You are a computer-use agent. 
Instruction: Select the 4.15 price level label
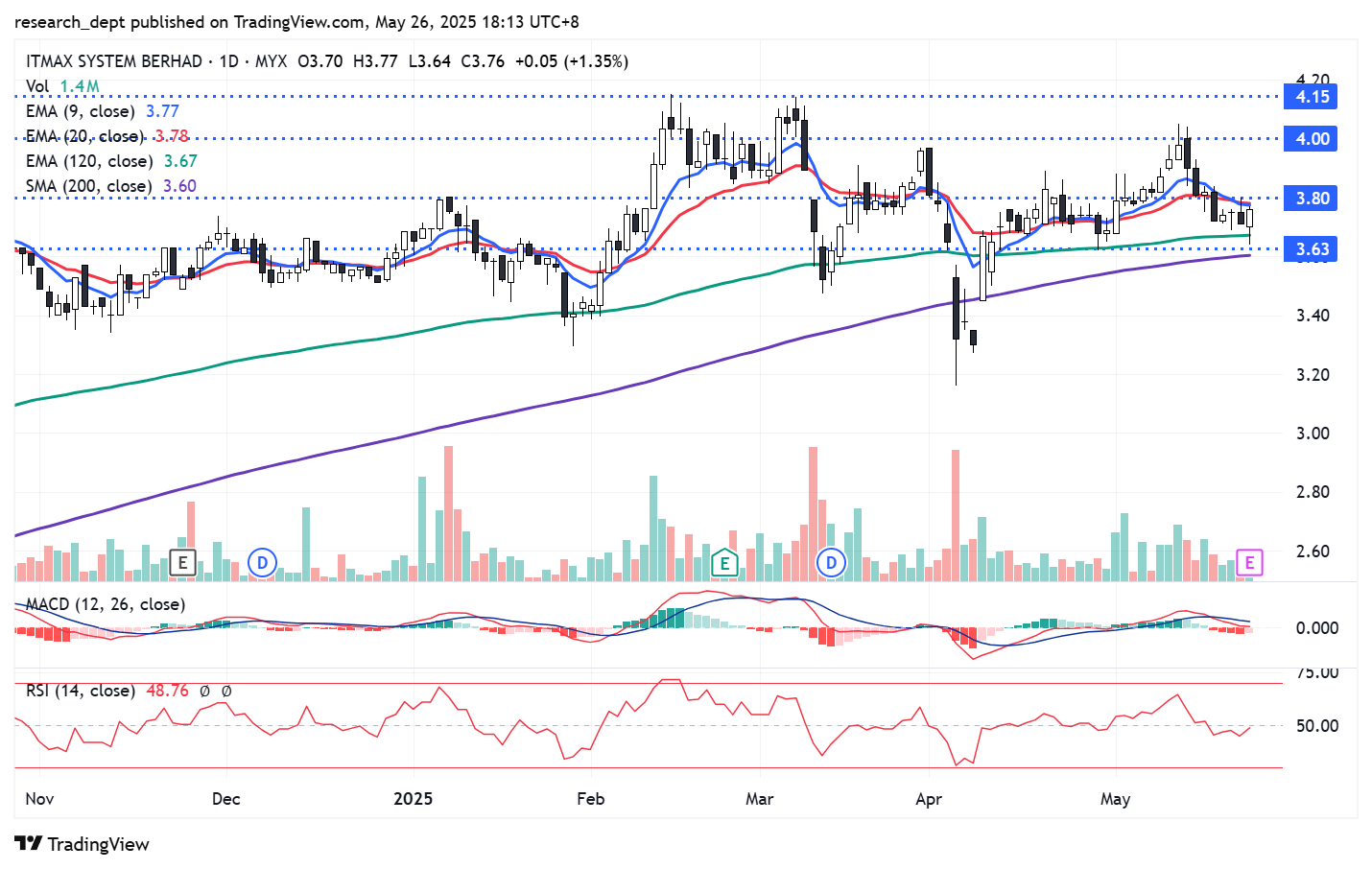click(x=1312, y=97)
